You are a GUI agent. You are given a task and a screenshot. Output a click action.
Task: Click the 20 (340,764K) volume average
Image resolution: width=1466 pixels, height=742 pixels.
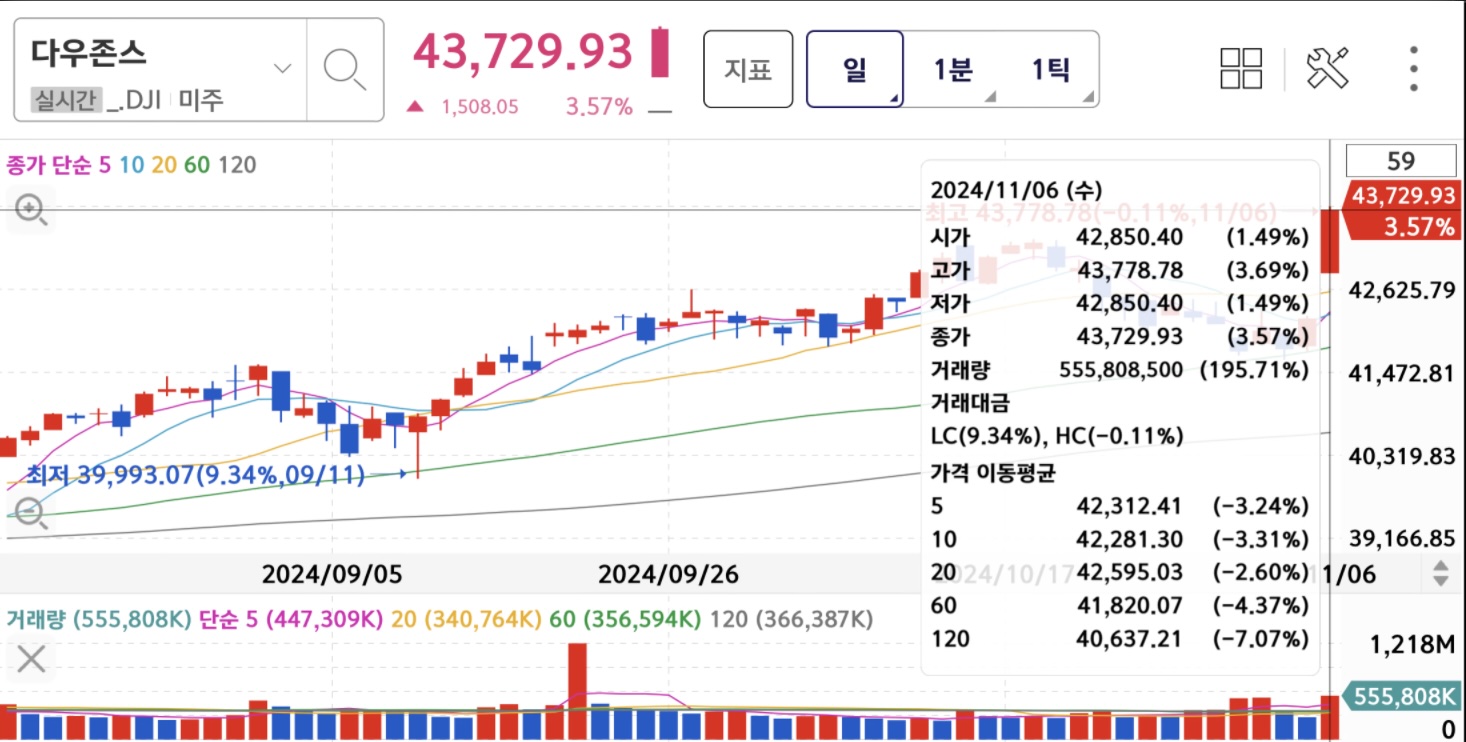tap(466, 620)
